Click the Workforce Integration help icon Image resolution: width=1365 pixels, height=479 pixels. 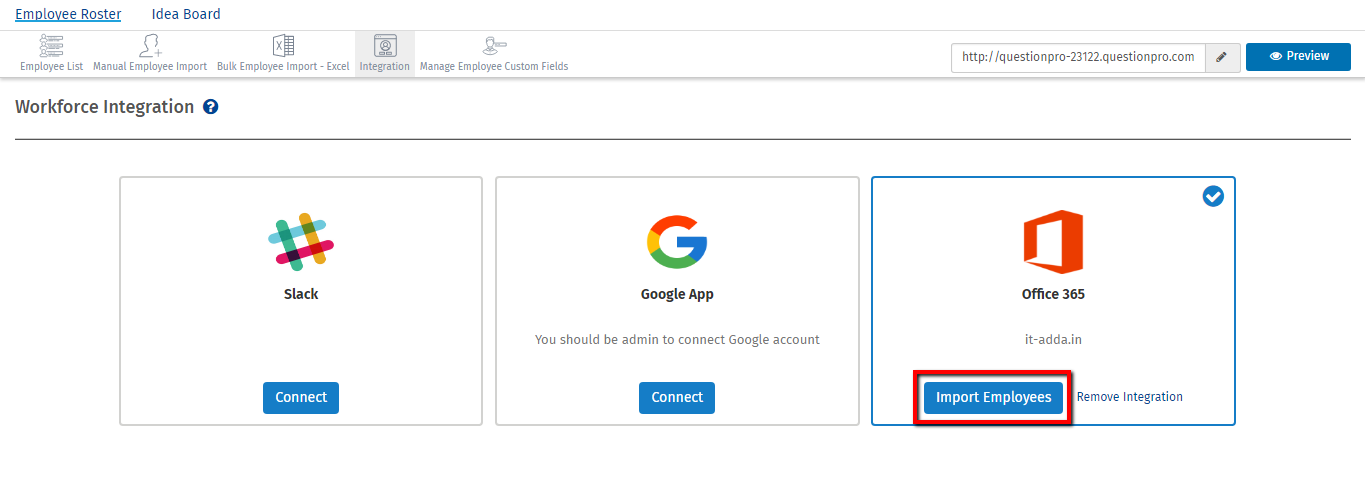point(211,107)
